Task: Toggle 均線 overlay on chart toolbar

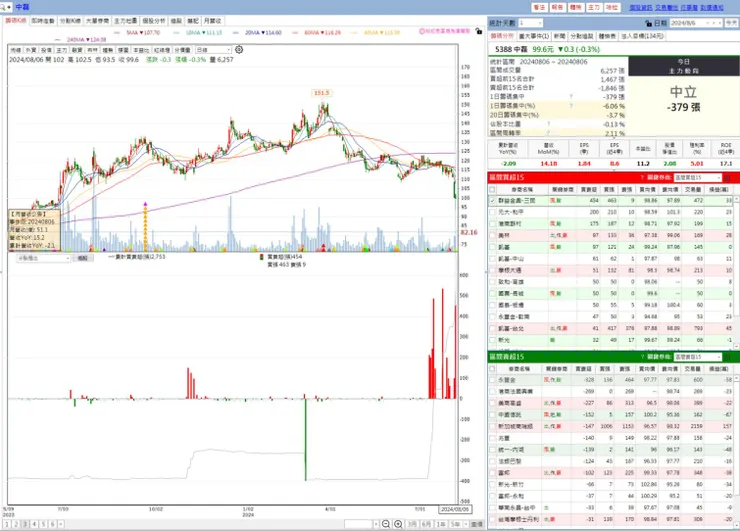Action: click(16, 50)
